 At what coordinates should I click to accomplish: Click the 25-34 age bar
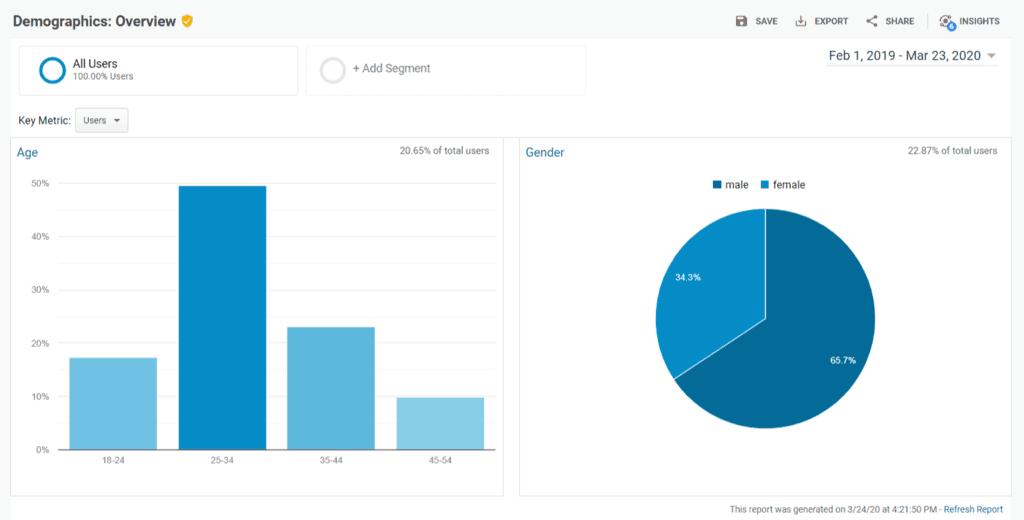(222, 318)
